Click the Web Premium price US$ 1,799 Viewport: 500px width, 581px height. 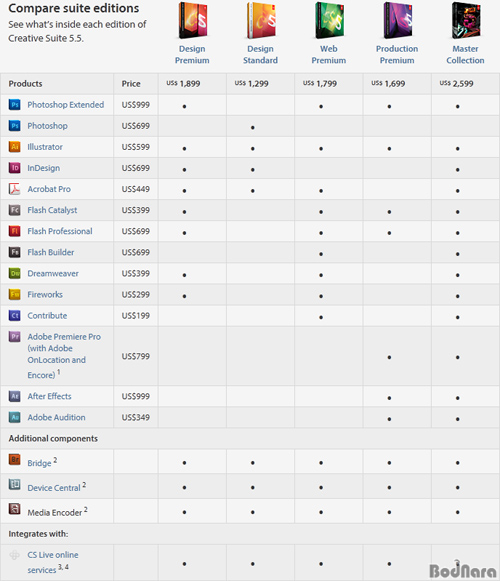319,84
